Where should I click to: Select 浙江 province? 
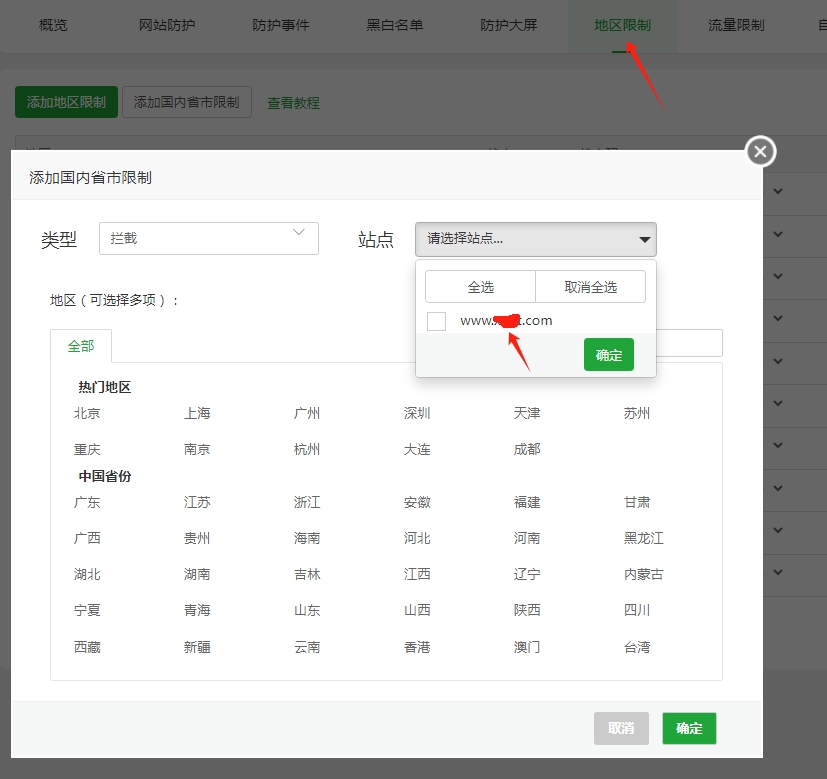[x=307, y=502]
